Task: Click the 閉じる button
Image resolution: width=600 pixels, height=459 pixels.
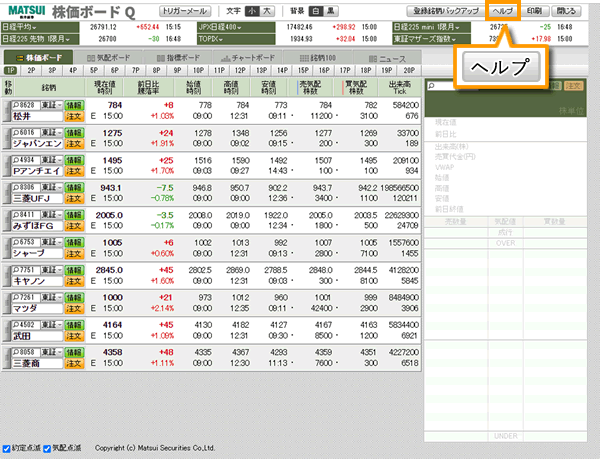Action: click(x=566, y=11)
